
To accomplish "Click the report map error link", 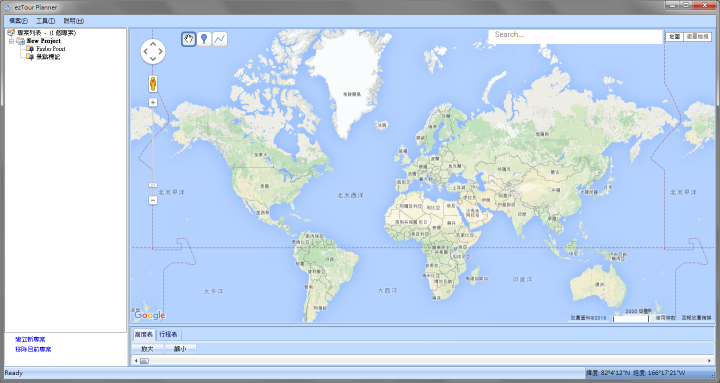I will (x=696, y=318).
